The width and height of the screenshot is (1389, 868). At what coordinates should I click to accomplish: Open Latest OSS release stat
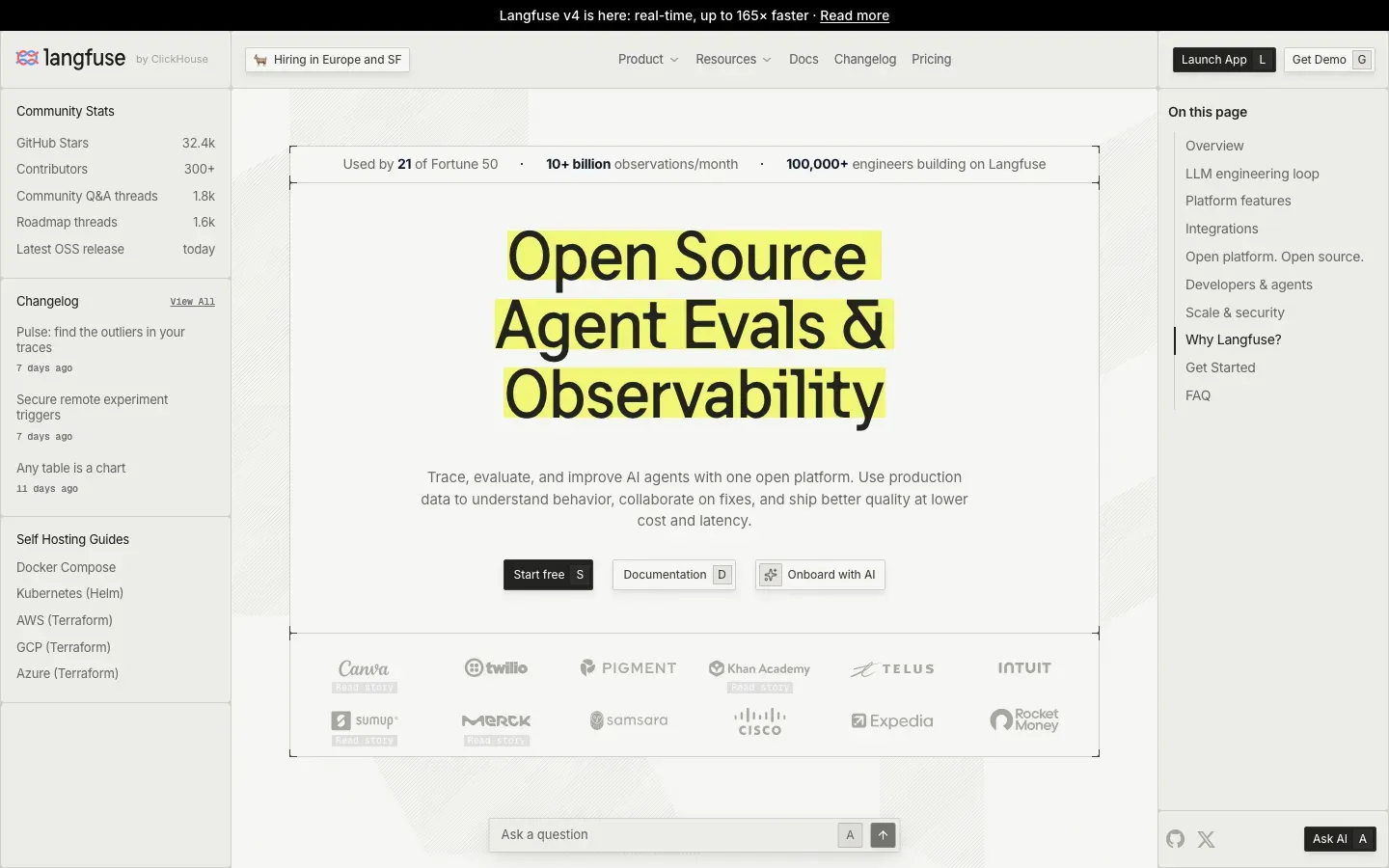click(x=116, y=249)
